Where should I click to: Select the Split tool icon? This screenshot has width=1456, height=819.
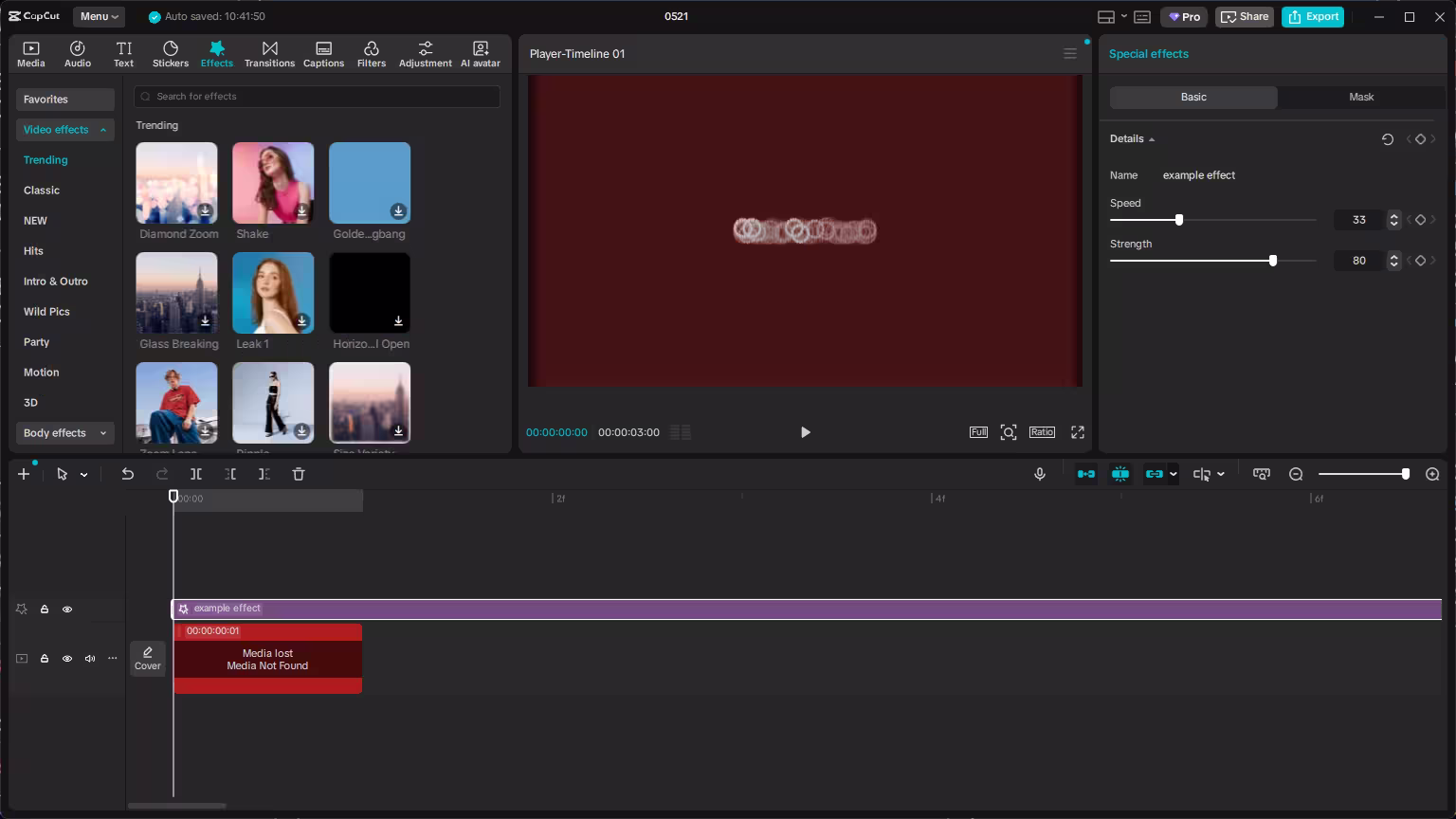coord(196,474)
